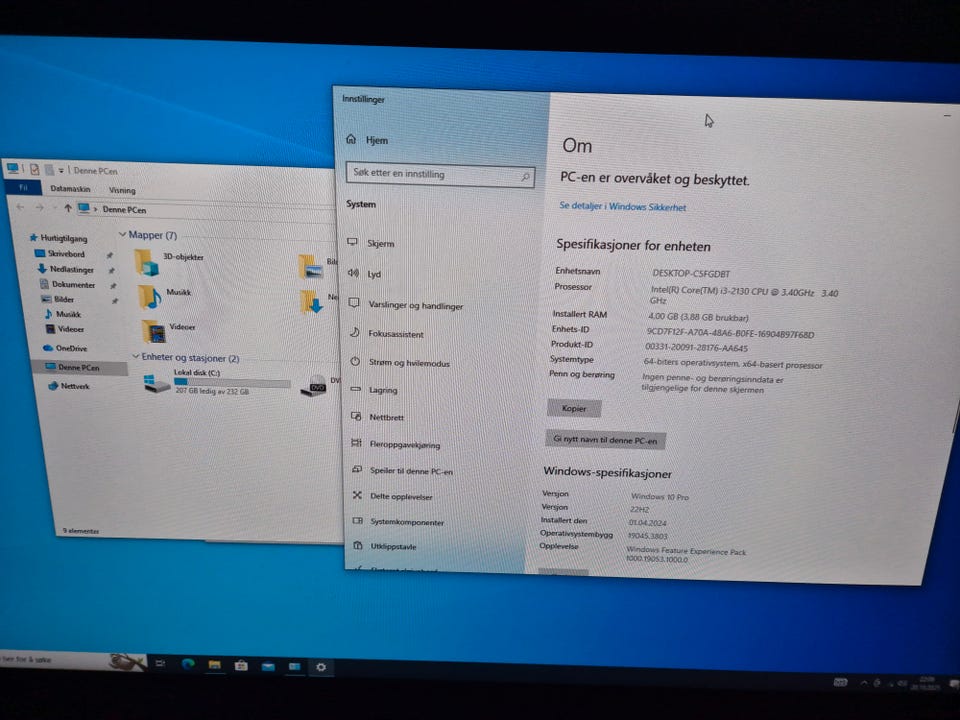960x720 pixels.
Task: Open the Fil tab in File Explorer
Action: pos(23,187)
